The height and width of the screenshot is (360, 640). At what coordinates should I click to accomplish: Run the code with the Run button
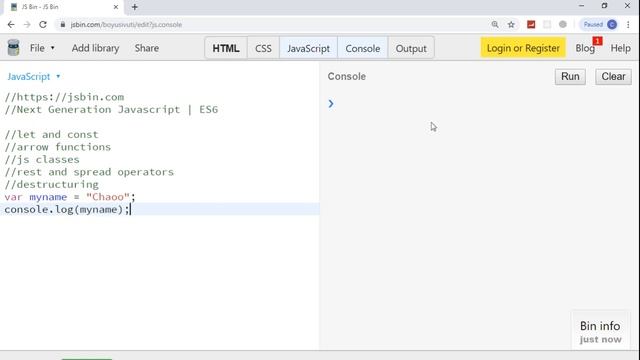[570, 77]
